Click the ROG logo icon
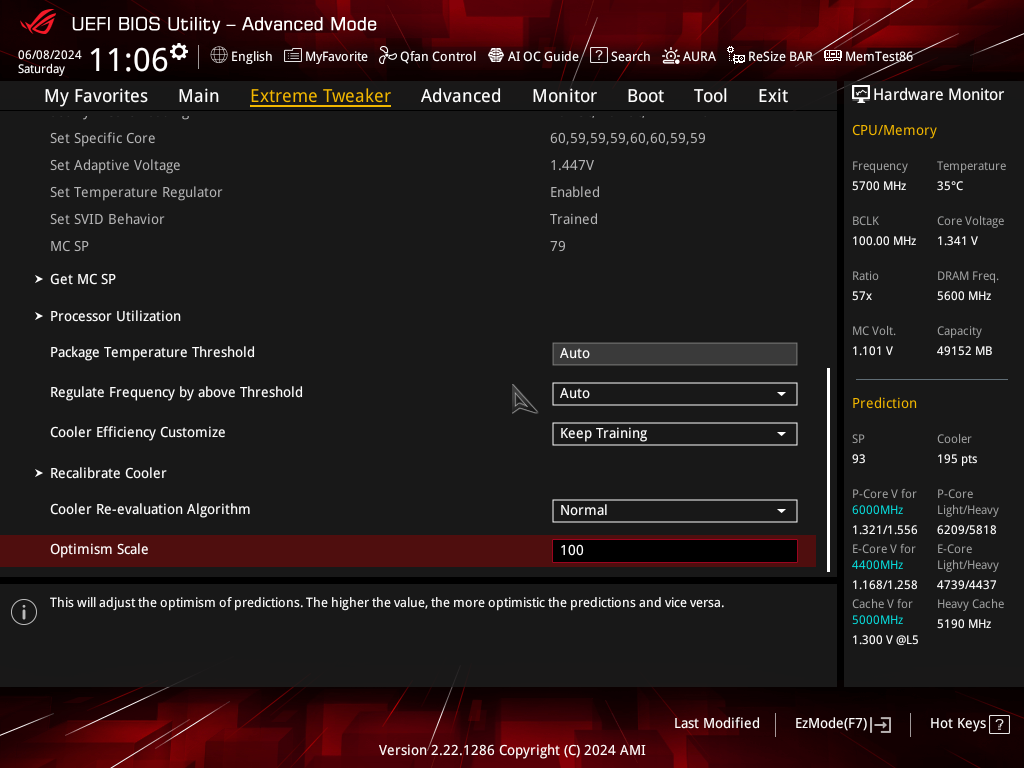This screenshot has height=768, width=1024. [38, 23]
